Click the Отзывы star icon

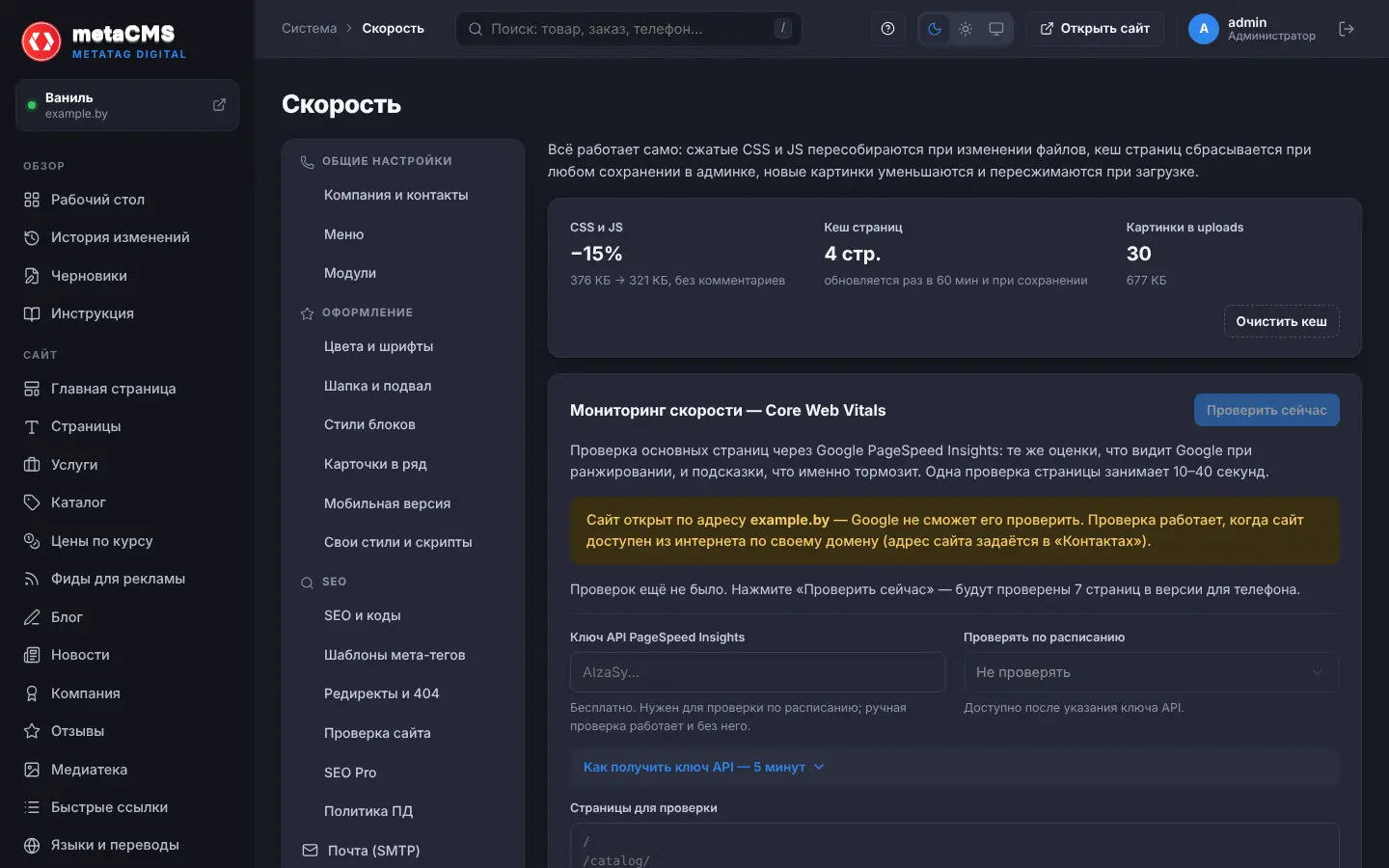(32, 731)
